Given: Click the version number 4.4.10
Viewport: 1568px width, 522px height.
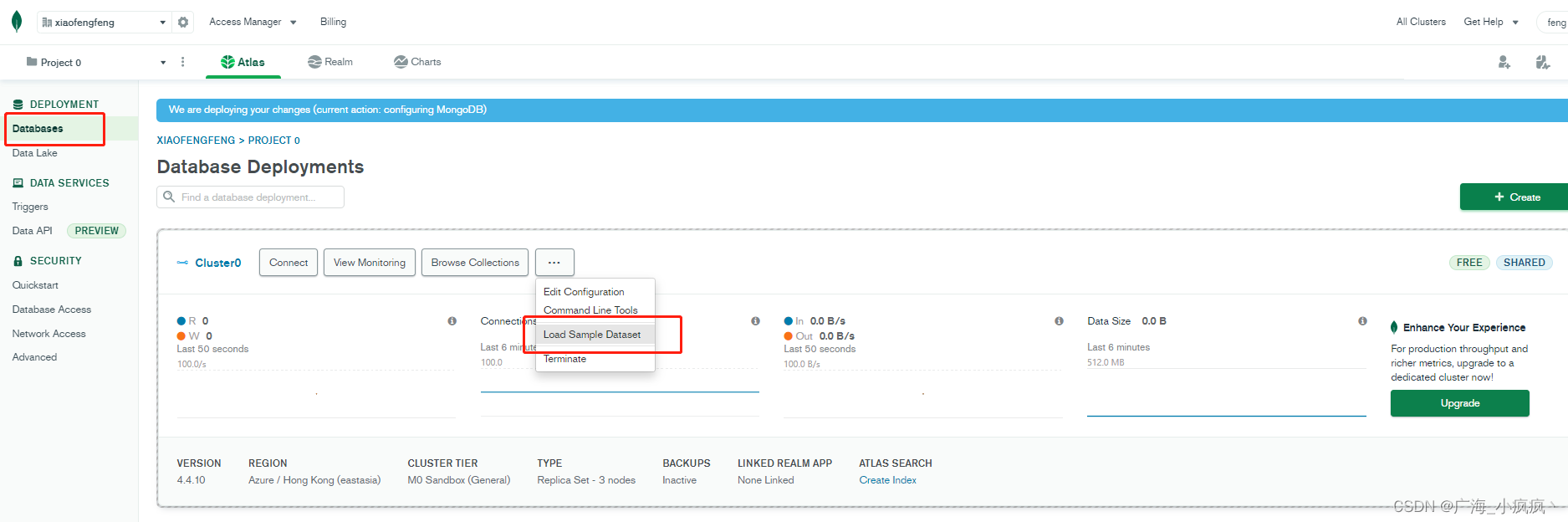Looking at the screenshot, I should [x=191, y=480].
